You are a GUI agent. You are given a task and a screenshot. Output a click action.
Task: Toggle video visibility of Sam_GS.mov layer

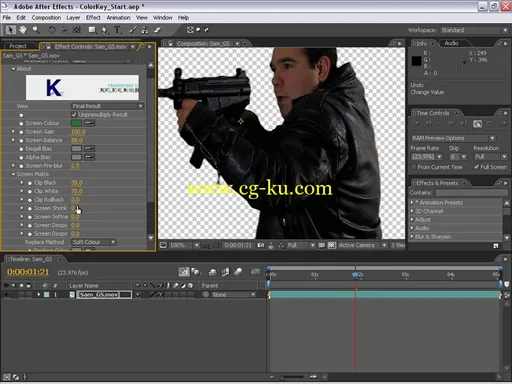(x=6, y=295)
